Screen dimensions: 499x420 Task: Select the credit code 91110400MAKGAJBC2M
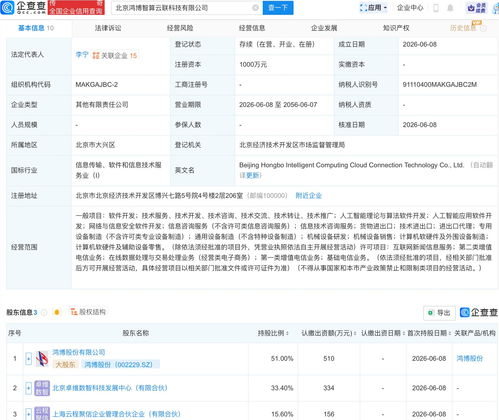(439, 85)
